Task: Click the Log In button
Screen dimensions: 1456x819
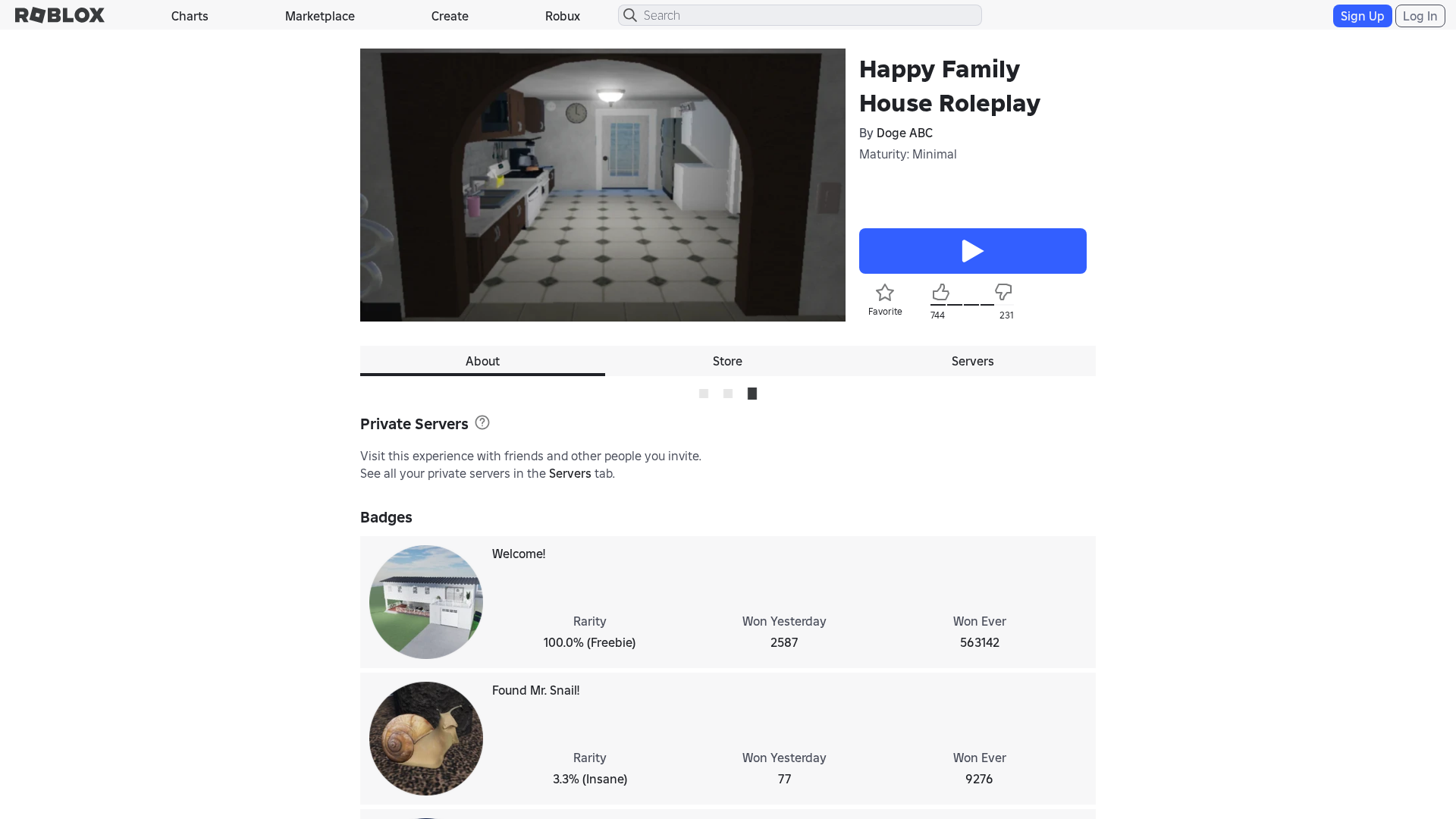Action: coord(1420,16)
